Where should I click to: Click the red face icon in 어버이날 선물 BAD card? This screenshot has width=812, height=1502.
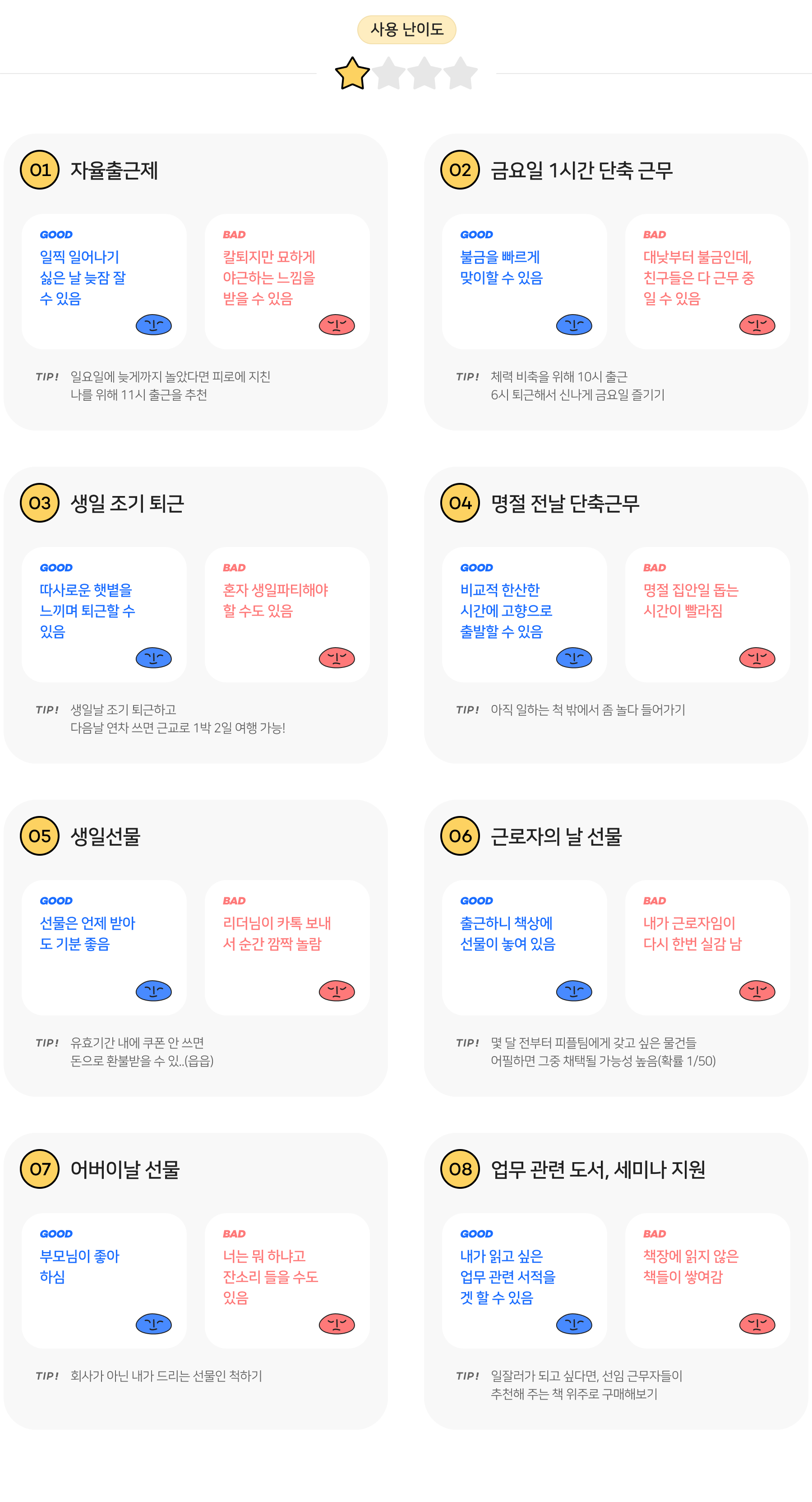pos(337,1324)
